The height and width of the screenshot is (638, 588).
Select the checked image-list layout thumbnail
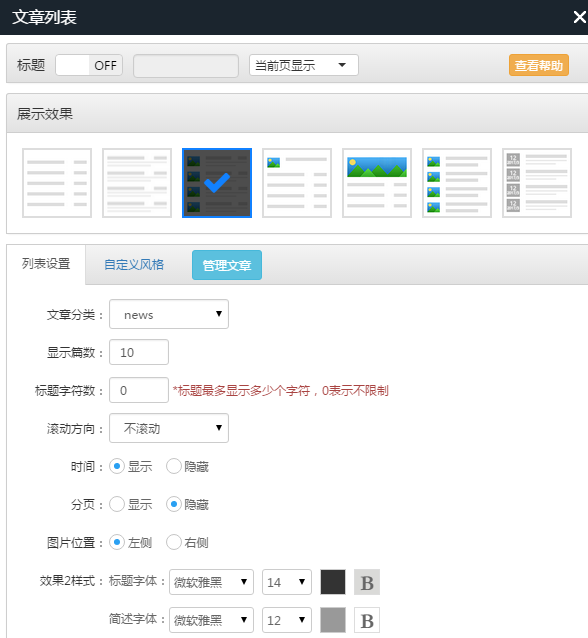[217, 183]
